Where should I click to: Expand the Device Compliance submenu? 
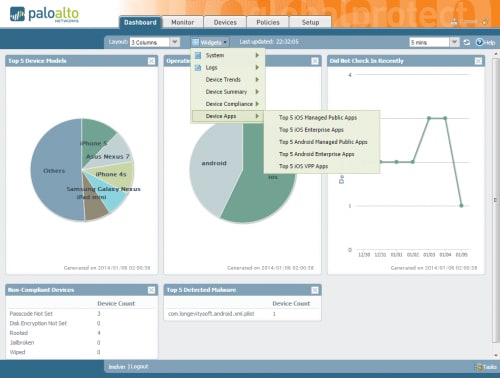click(228, 104)
